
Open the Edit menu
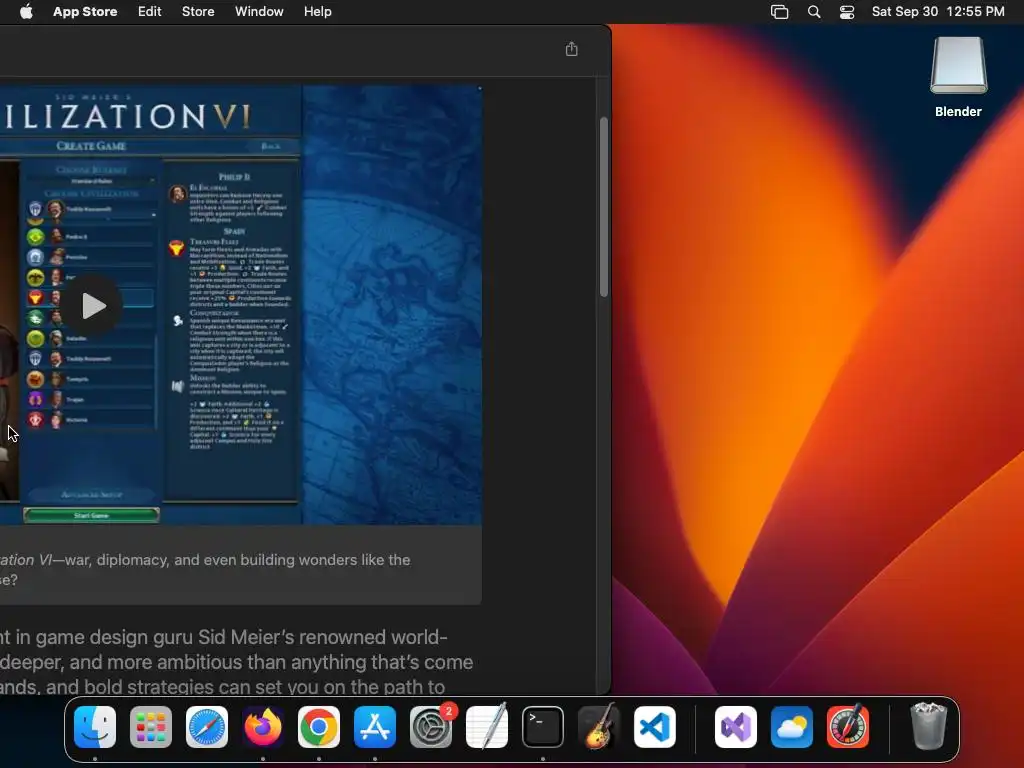150,12
